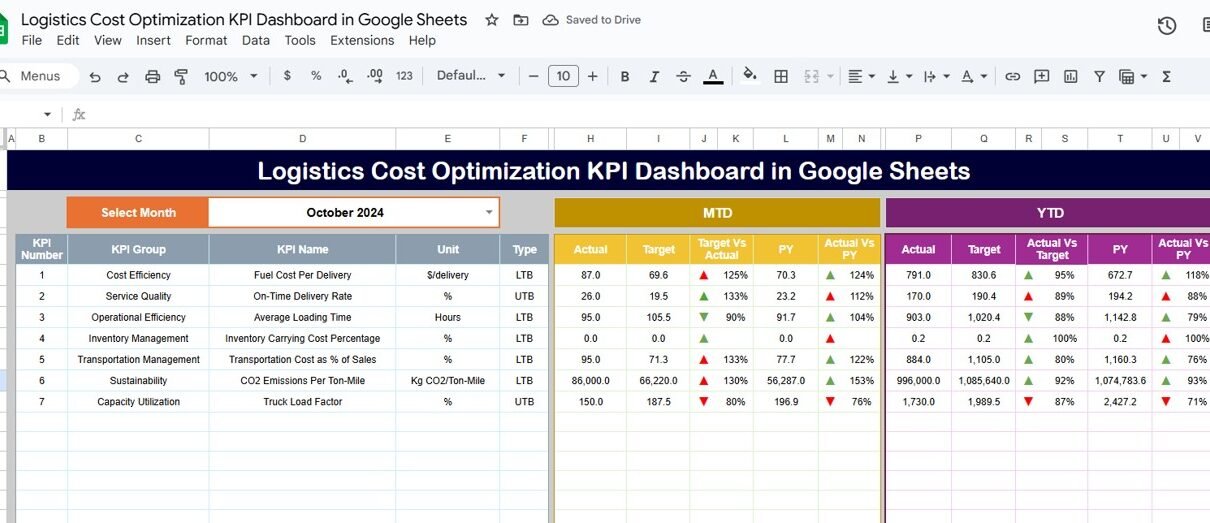Toggle strikethrough formatting

point(683,77)
